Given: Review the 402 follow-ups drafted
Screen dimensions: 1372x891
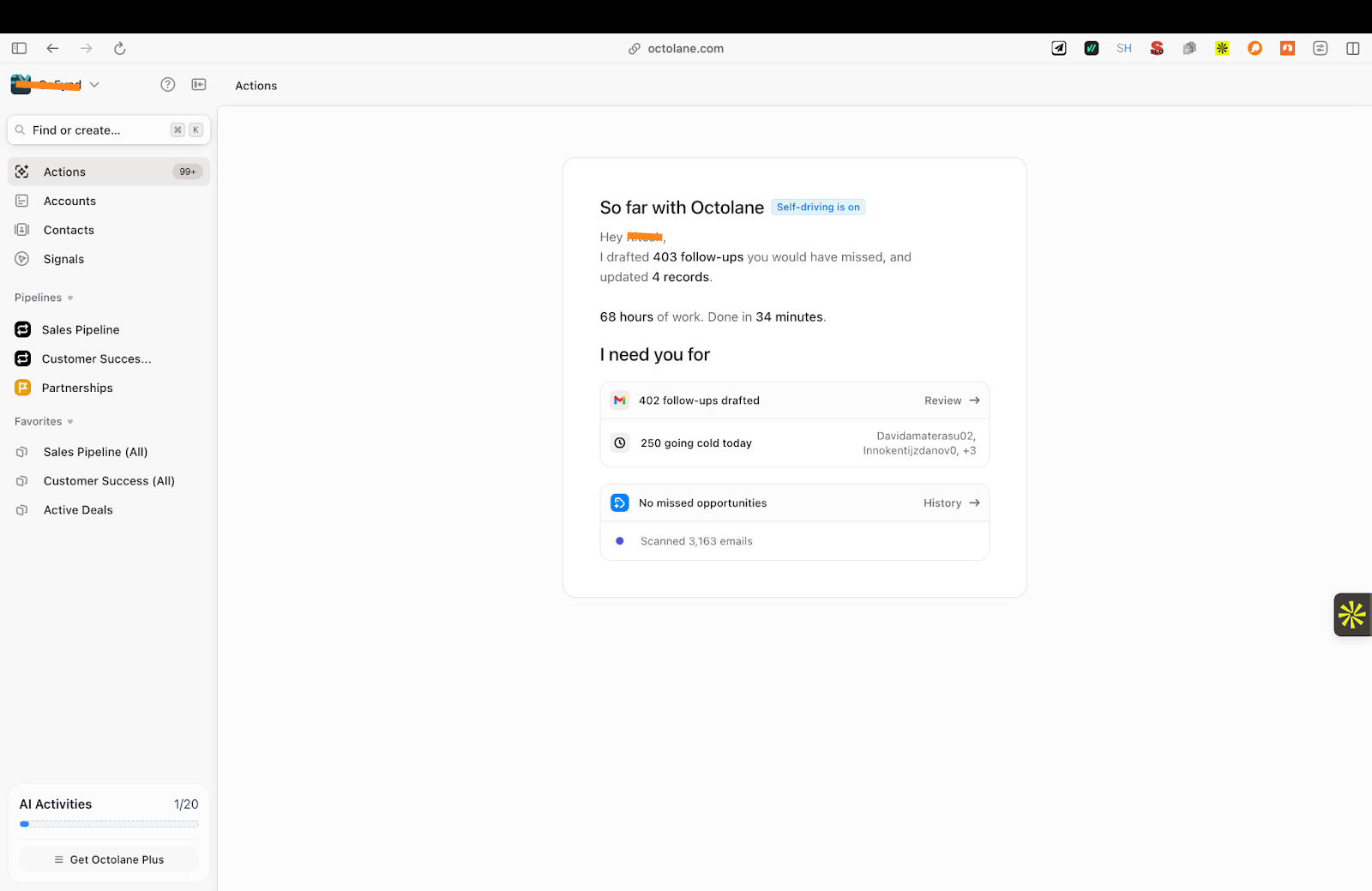Looking at the screenshot, I should (x=952, y=400).
